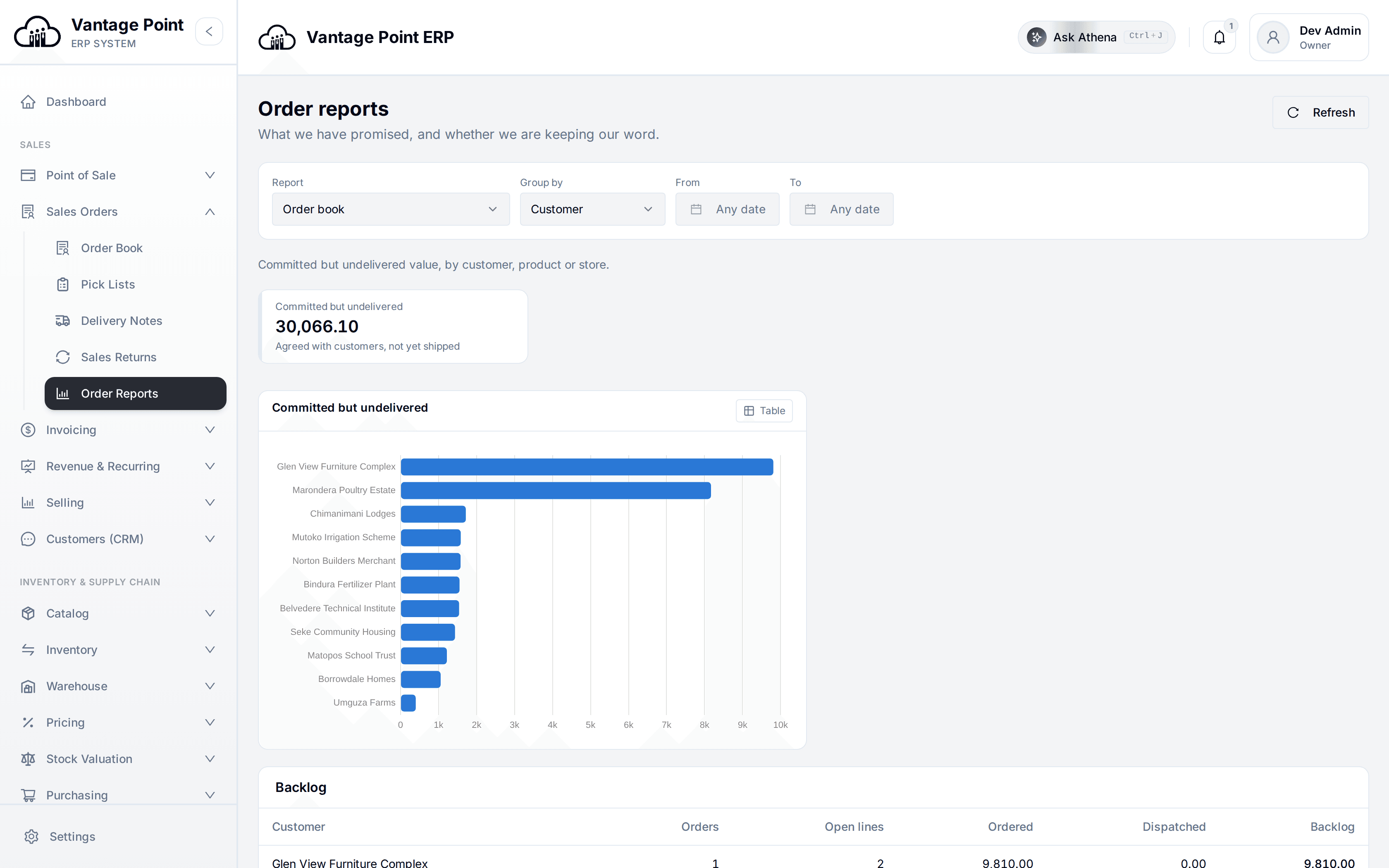The width and height of the screenshot is (1389, 868).
Task: Click the Vantage Point ERP header logo
Action: pyautogui.click(x=277, y=37)
